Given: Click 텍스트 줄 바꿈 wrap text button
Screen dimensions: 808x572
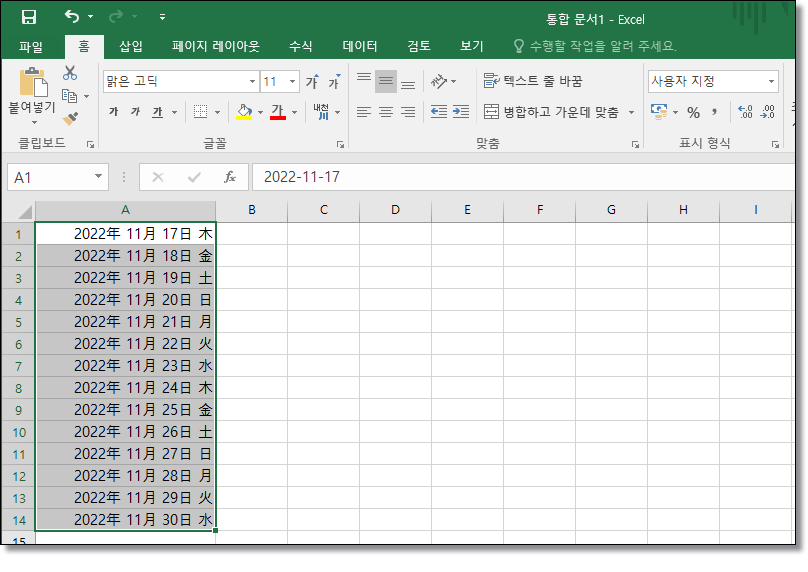Looking at the screenshot, I should (533, 81).
